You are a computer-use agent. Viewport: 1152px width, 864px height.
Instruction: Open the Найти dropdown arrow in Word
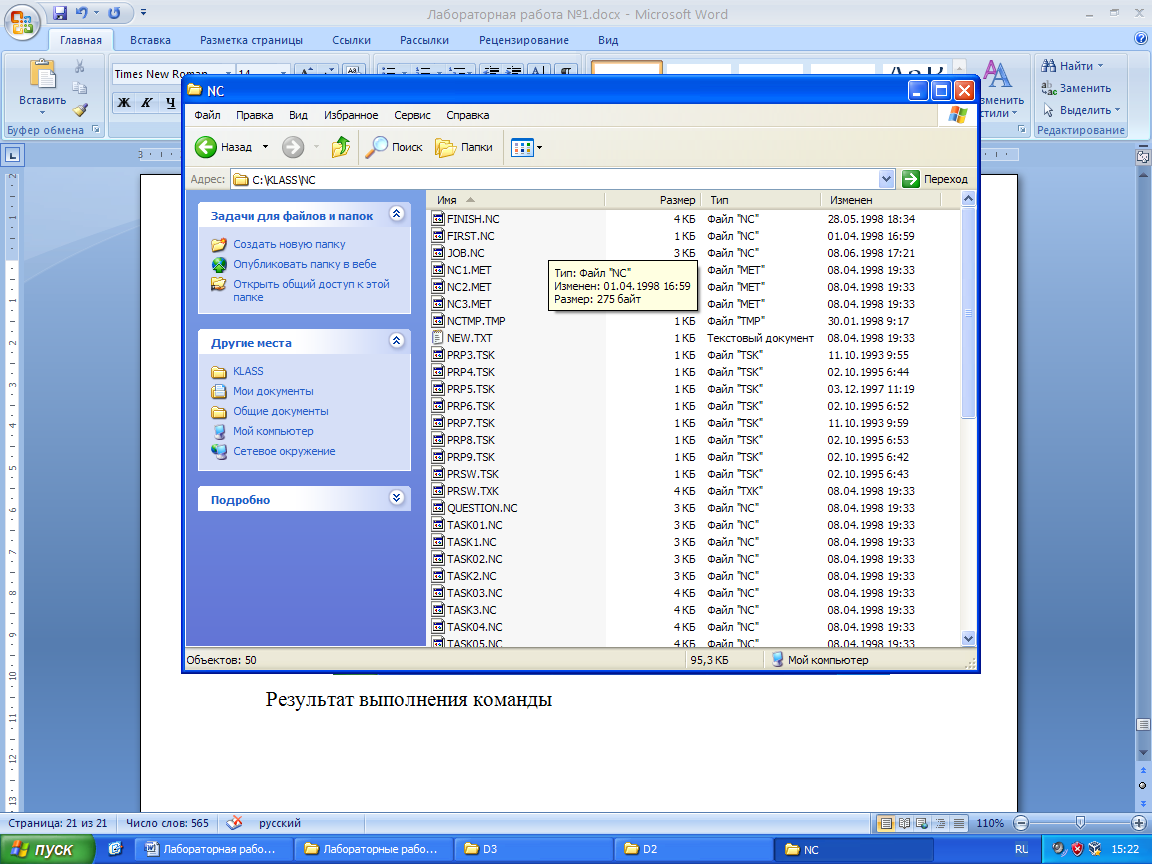[x=1100, y=66]
